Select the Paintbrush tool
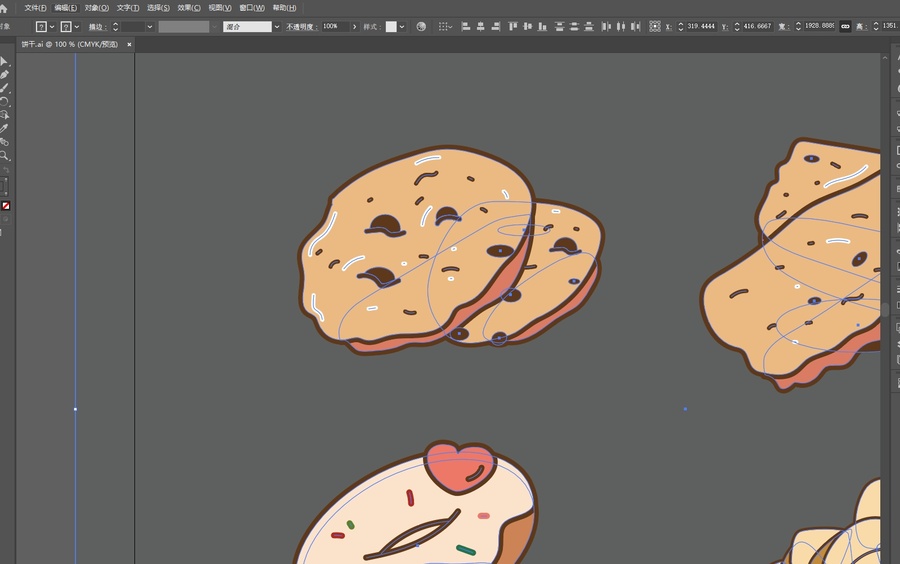 [x=4, y=88]
